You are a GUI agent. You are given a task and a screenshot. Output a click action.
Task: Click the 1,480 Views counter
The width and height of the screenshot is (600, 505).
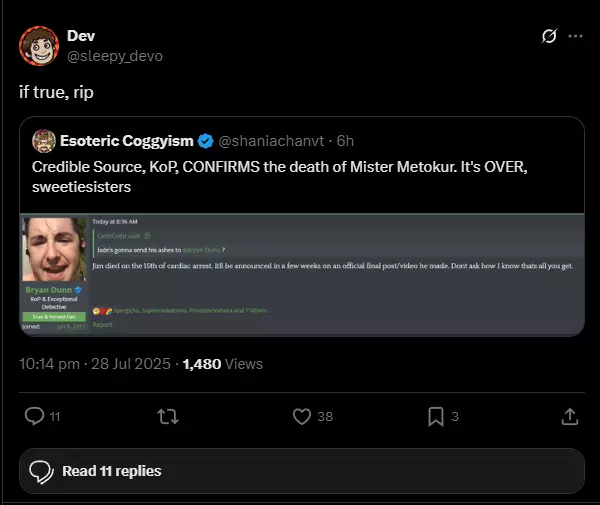tap(223, 364)
